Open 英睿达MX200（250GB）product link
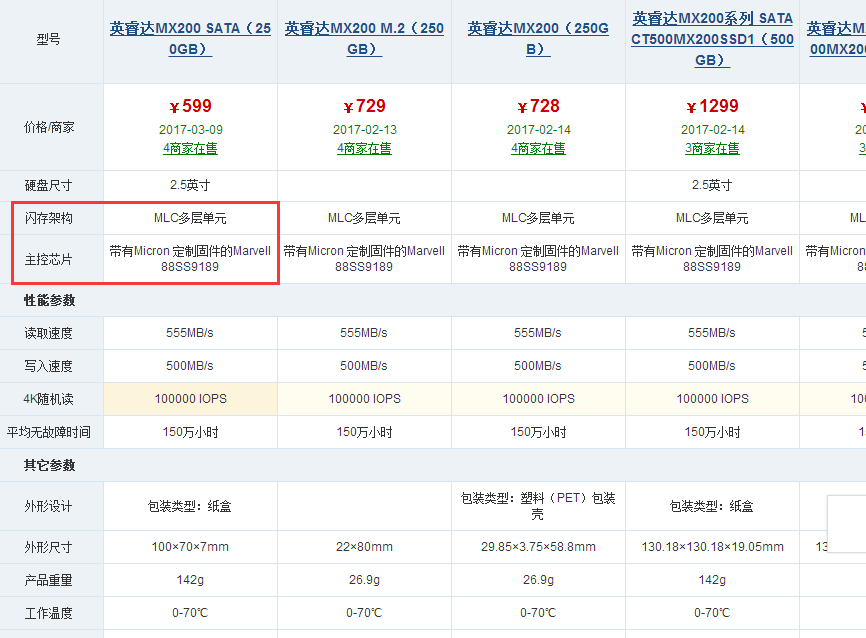The height and width of the screenshot is (638, 866). point(538,39)
